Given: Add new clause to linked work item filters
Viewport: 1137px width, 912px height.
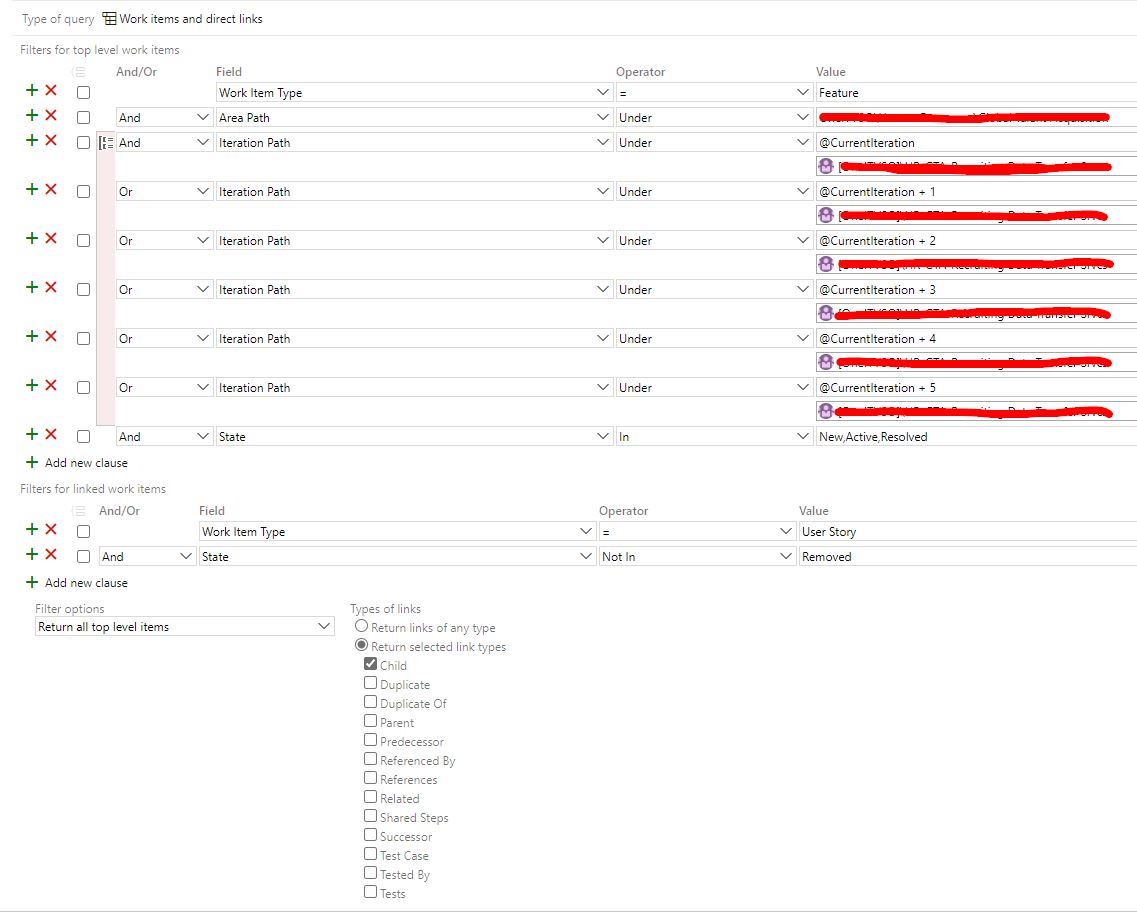Looking at the screenshot, I should (77, 582).
